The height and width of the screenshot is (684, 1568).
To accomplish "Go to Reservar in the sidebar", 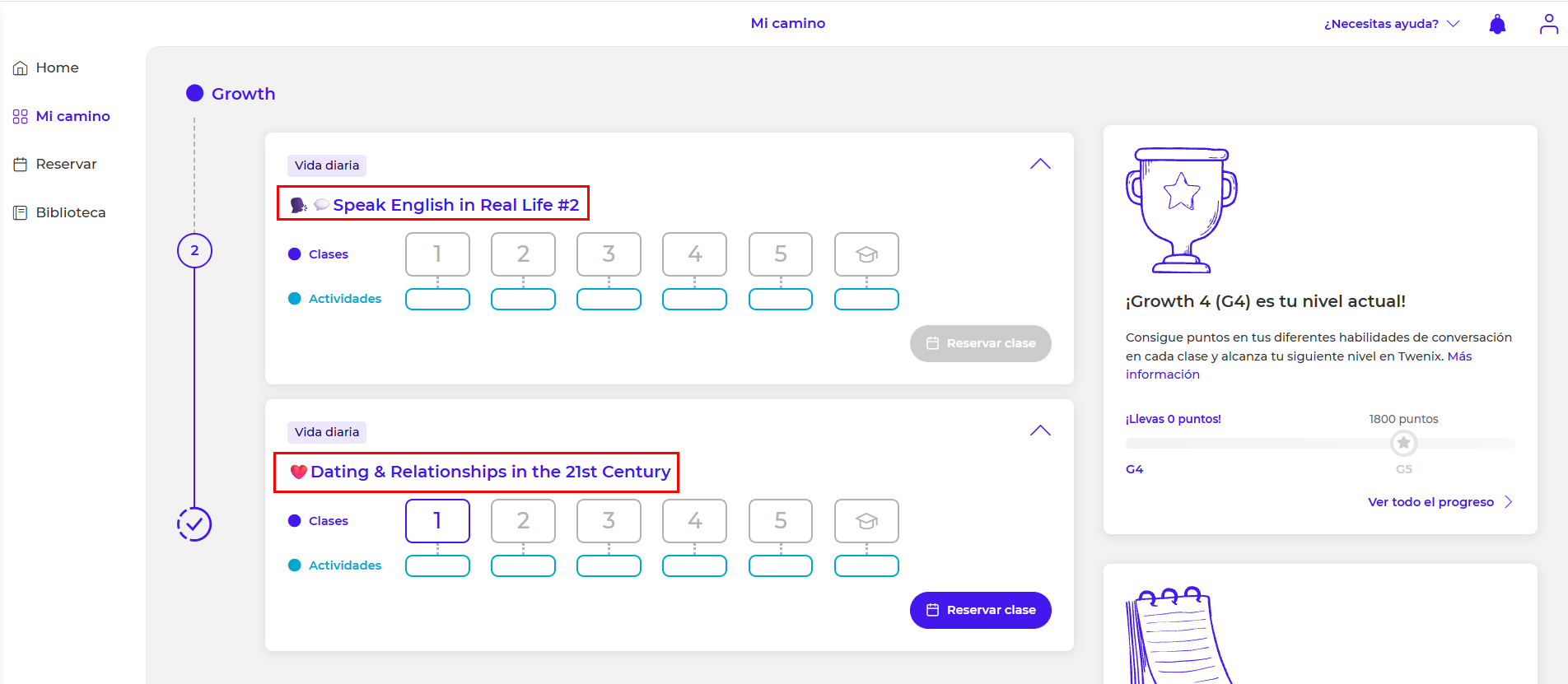I will pyautogui.click(x=66, y=165).
